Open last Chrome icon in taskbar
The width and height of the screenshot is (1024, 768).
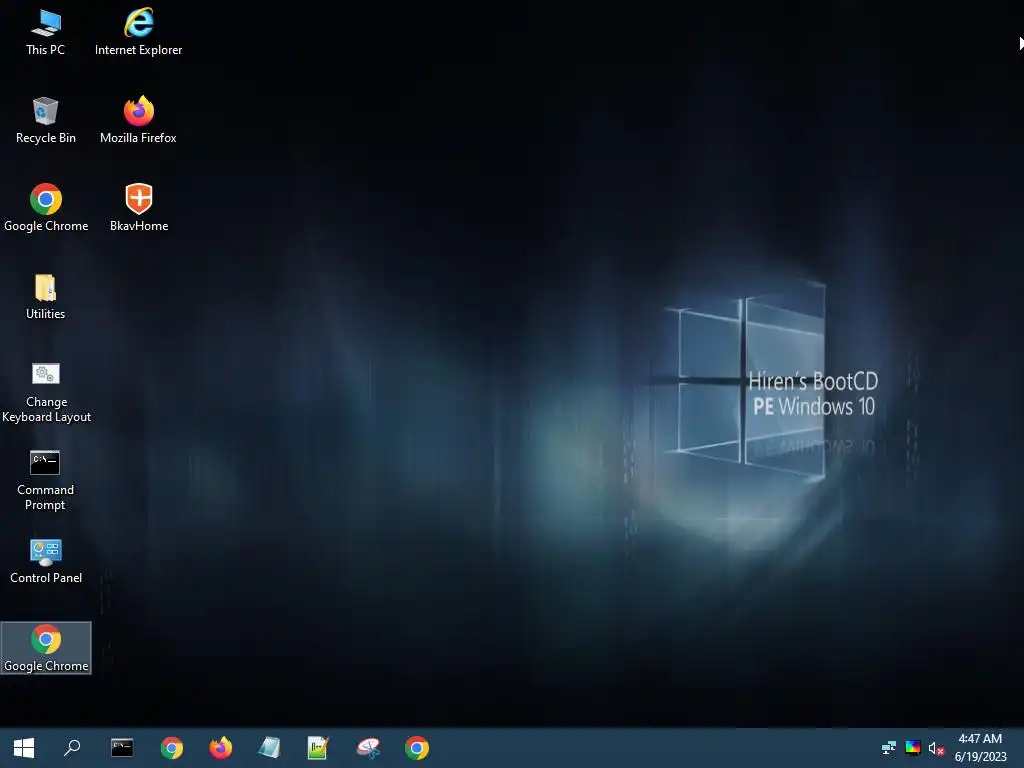tap(417, 748)
